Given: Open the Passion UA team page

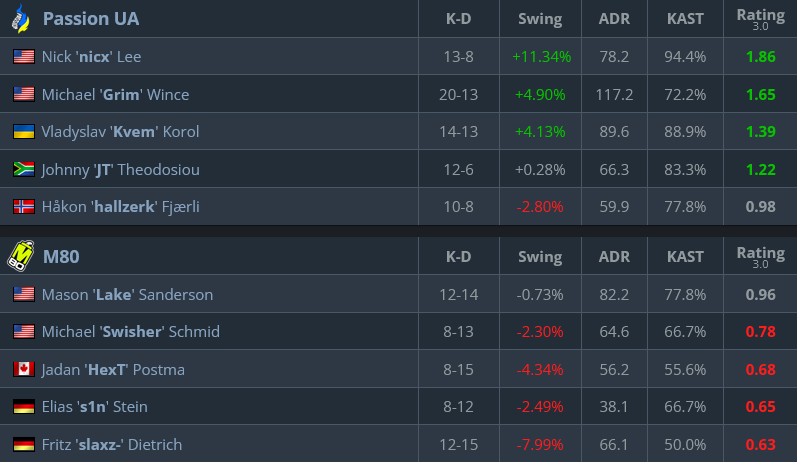Looking at the screenshot, I should [x=91, y=19].
